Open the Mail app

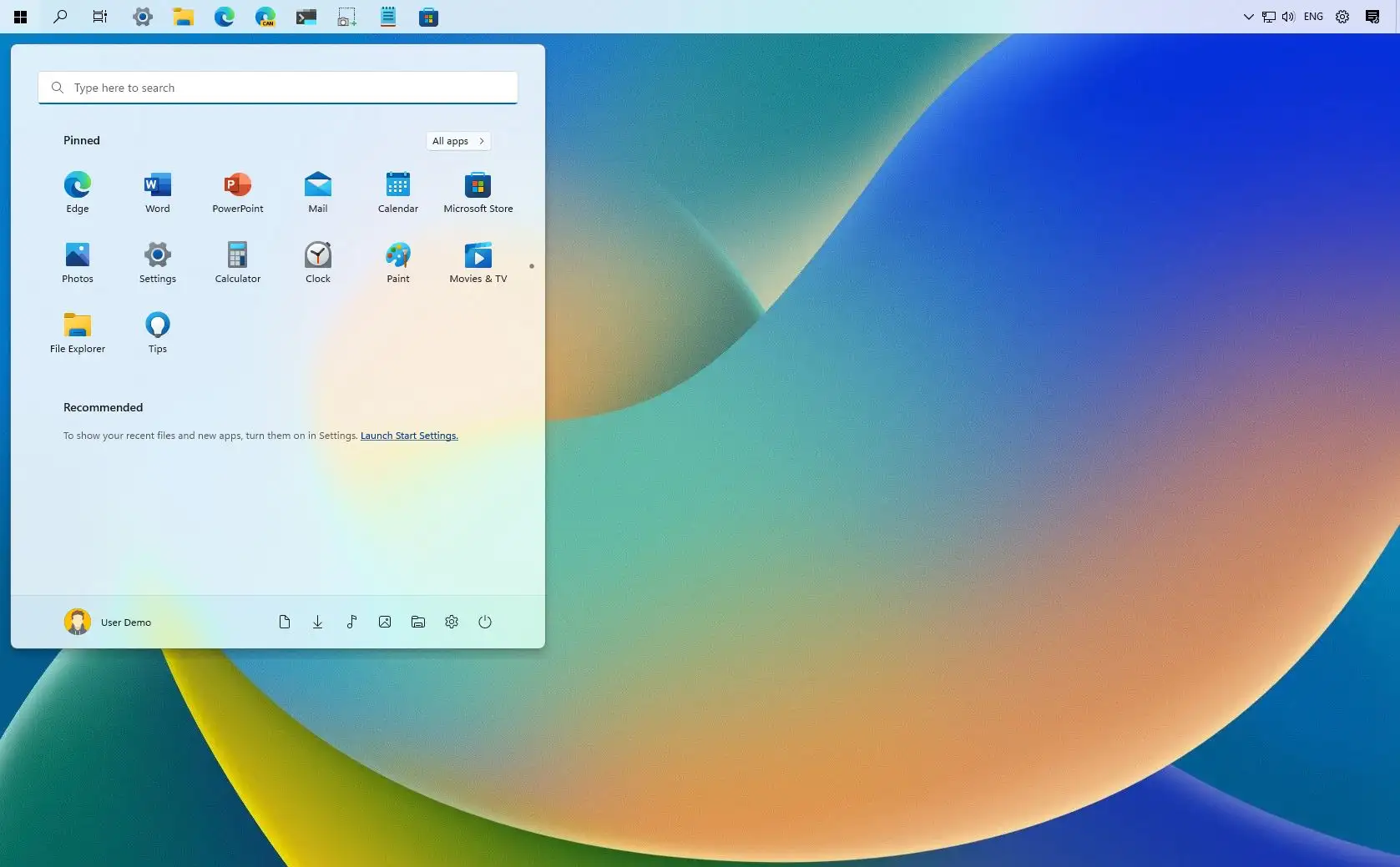[x=318, y=192]
